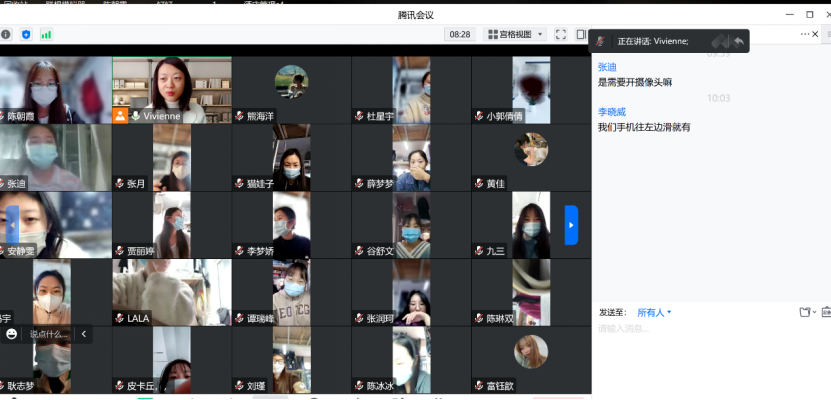Click the muted mic icon beside 黄佳
The image size is (831, 400).
coord(479,184)
